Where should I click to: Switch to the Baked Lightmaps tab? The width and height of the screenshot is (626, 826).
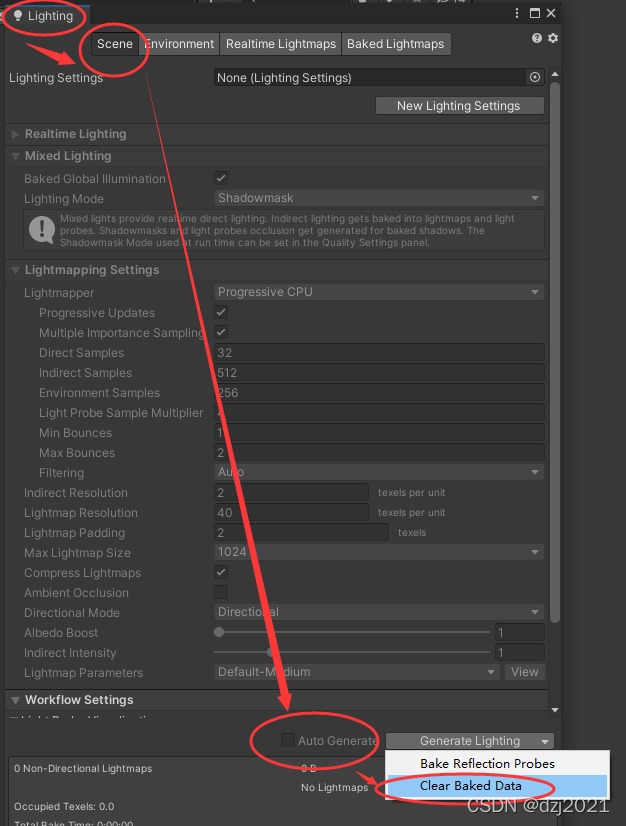(x=395, y=44)
